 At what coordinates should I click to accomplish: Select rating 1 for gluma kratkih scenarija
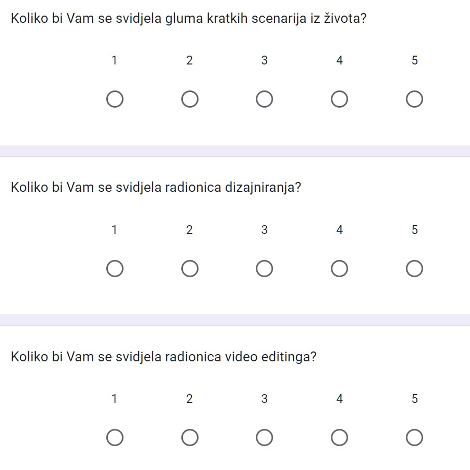point(115,99)
